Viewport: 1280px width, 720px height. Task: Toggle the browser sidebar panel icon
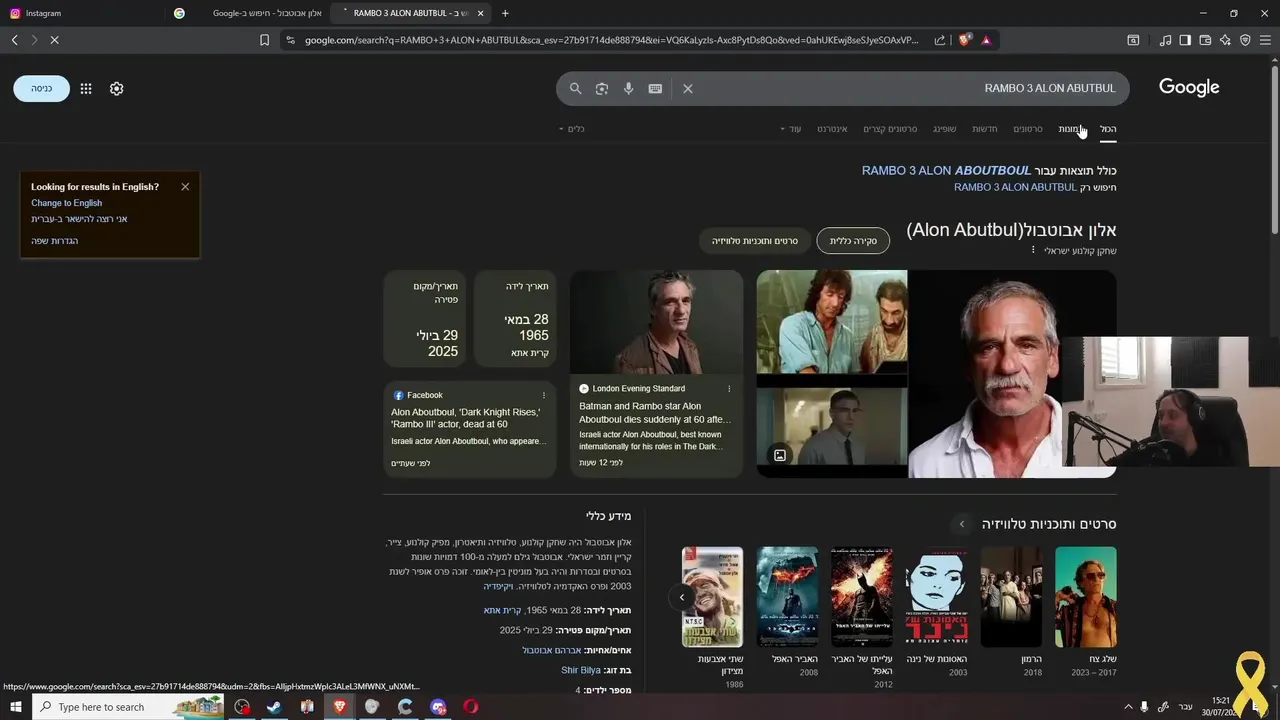click(1185, 40)
